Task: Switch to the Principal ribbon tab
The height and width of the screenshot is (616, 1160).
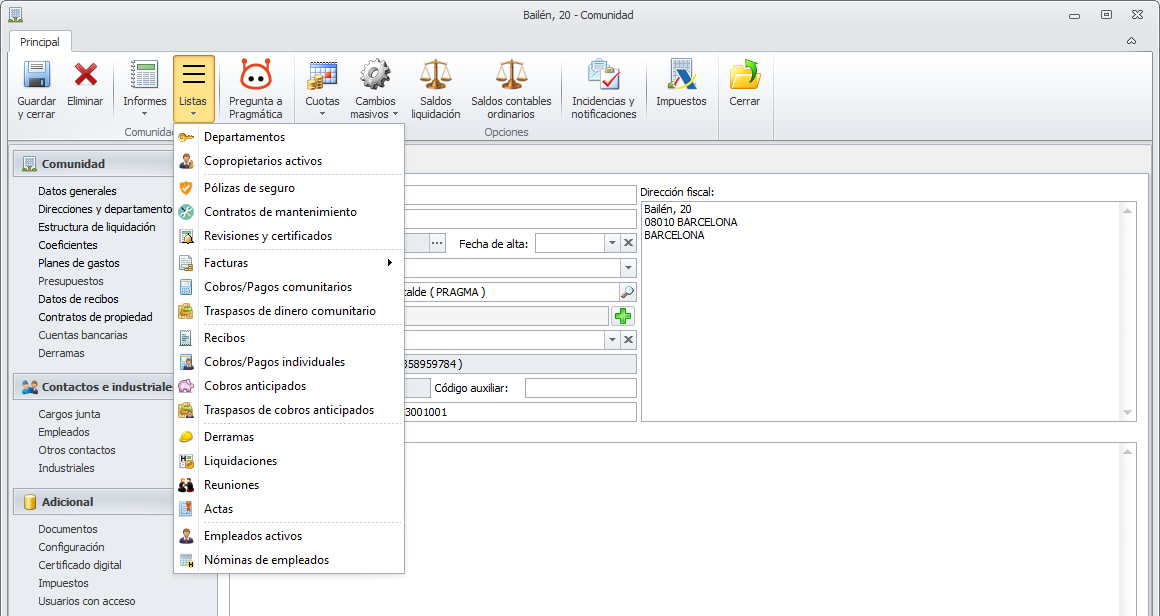Action: (40, 42)
